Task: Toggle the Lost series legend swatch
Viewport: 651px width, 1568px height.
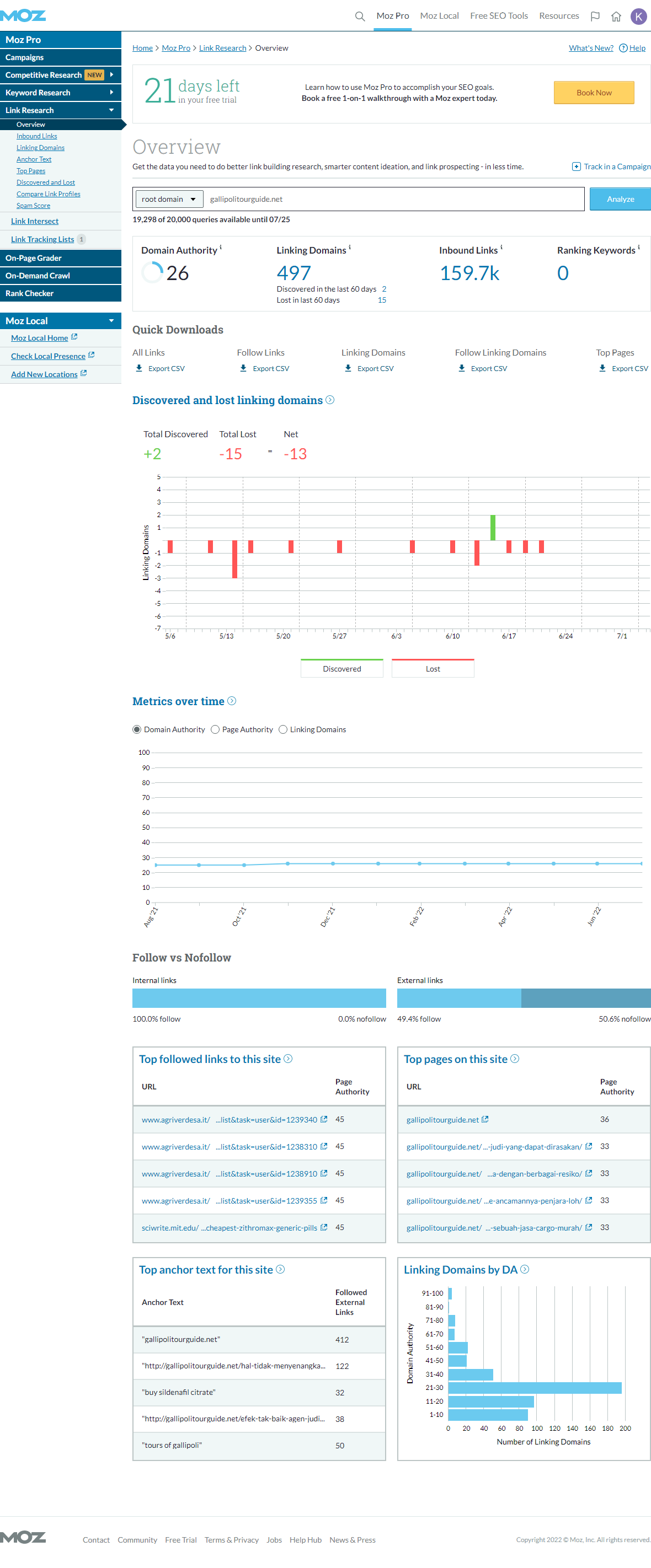Action: click(x=433, y=668)
